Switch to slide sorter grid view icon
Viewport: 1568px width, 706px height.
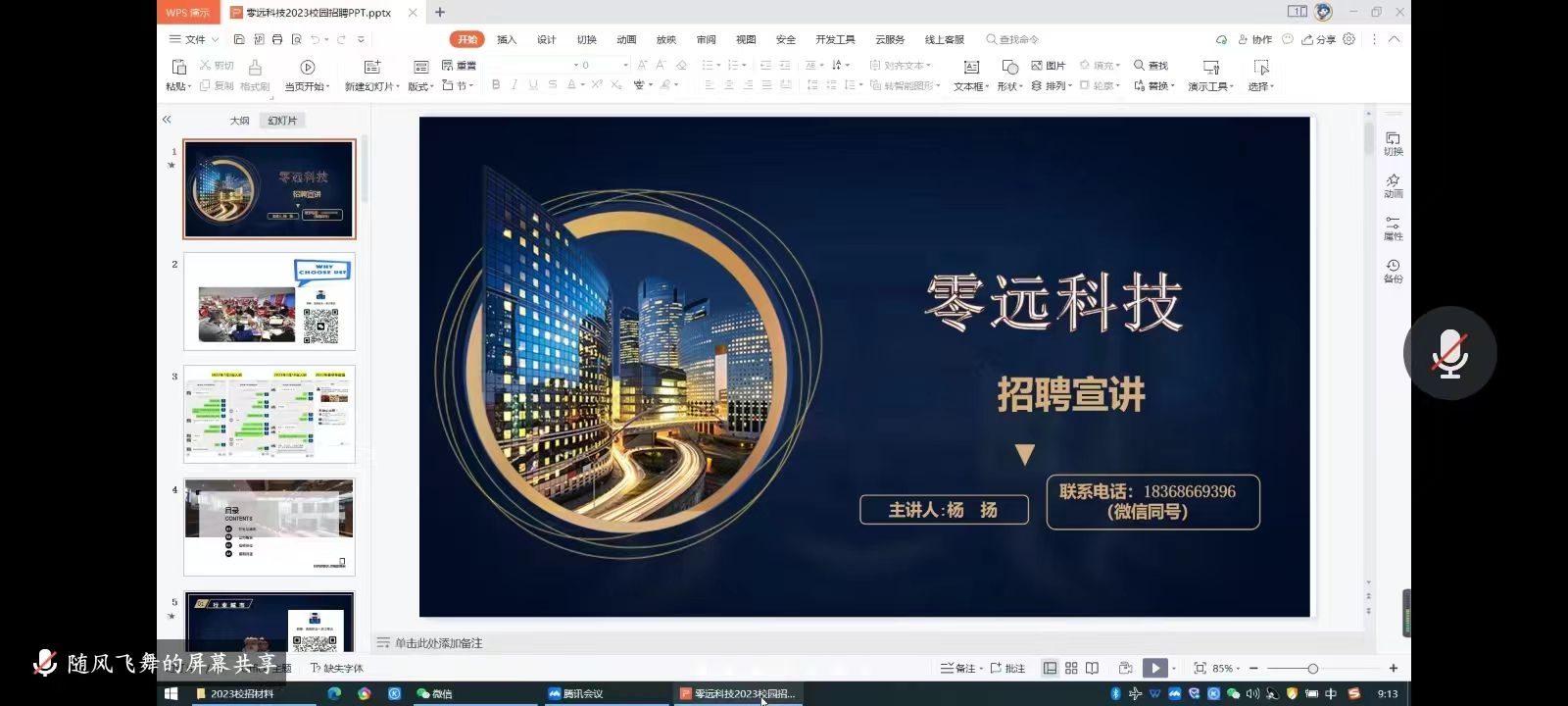1071,668
